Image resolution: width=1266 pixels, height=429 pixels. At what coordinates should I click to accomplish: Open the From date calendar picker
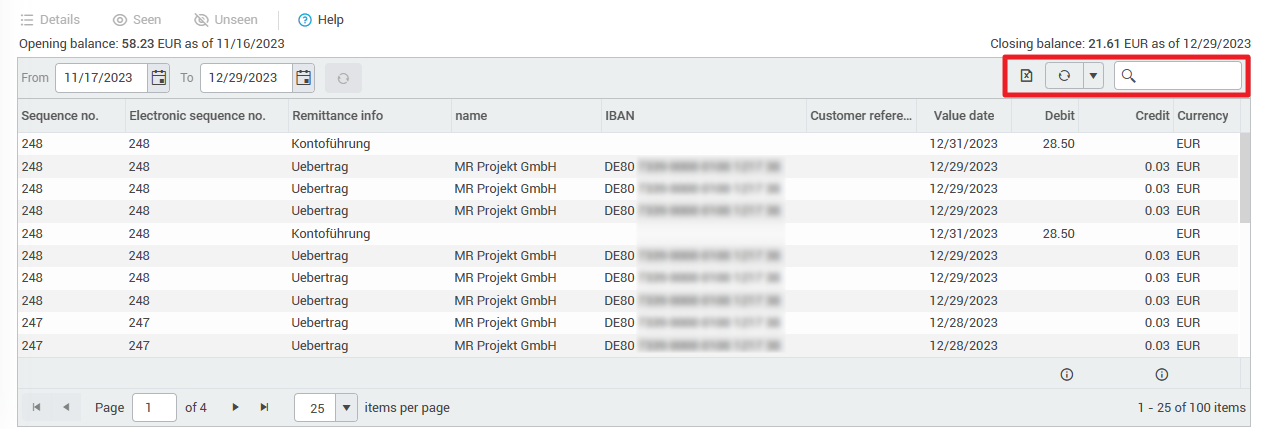(158, 77)
